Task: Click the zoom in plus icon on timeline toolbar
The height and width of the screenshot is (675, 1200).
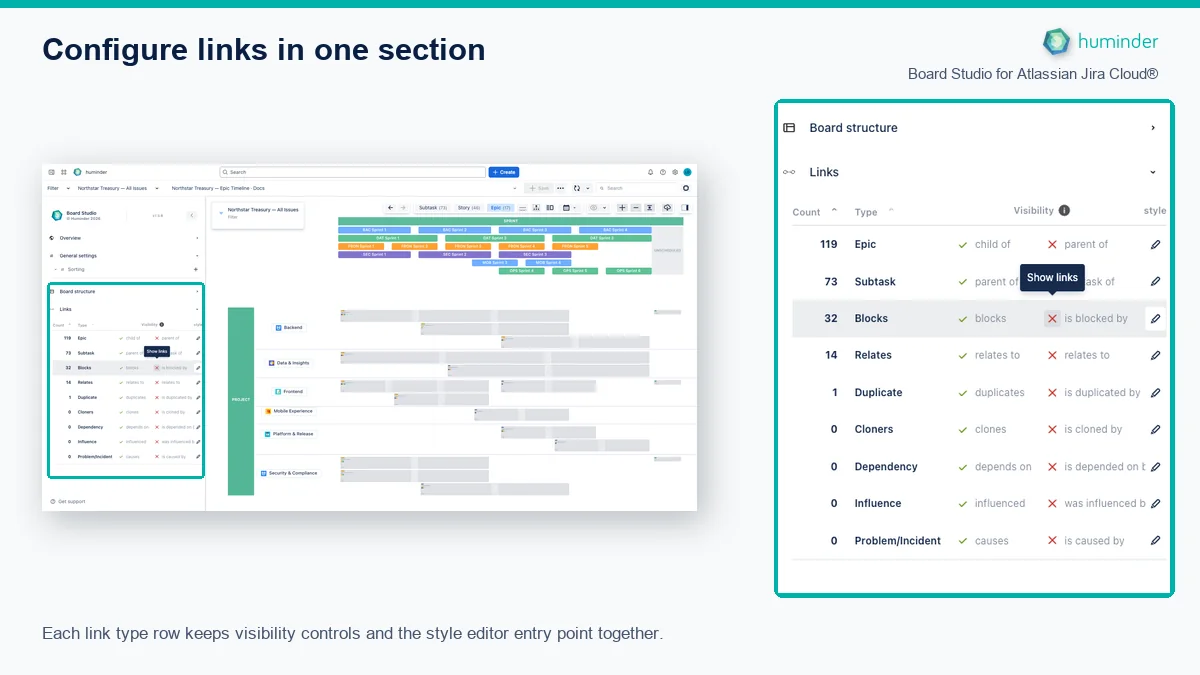Action: pos(622,208)
